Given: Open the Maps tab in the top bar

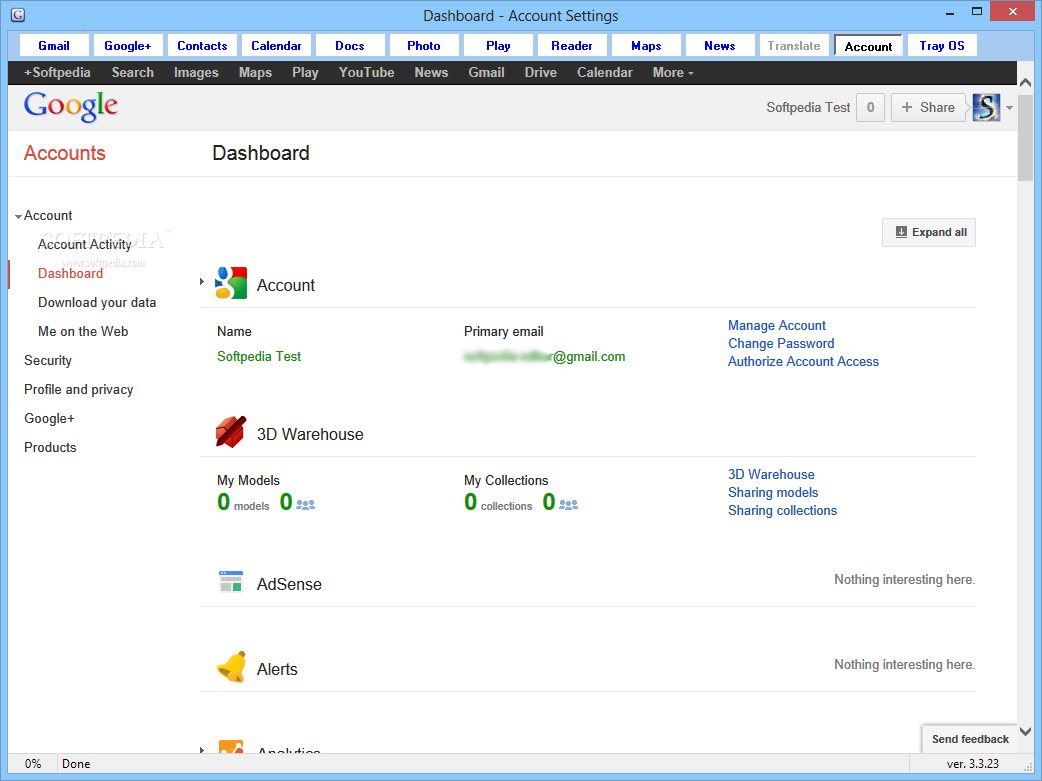Looking at the screenshot, I should point(646,46).
